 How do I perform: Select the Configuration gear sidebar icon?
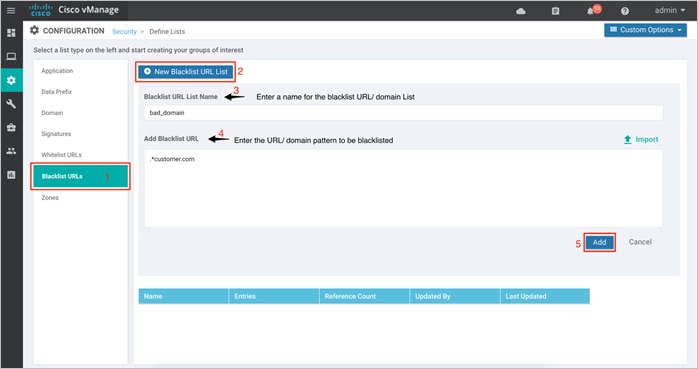coord(11,80)
